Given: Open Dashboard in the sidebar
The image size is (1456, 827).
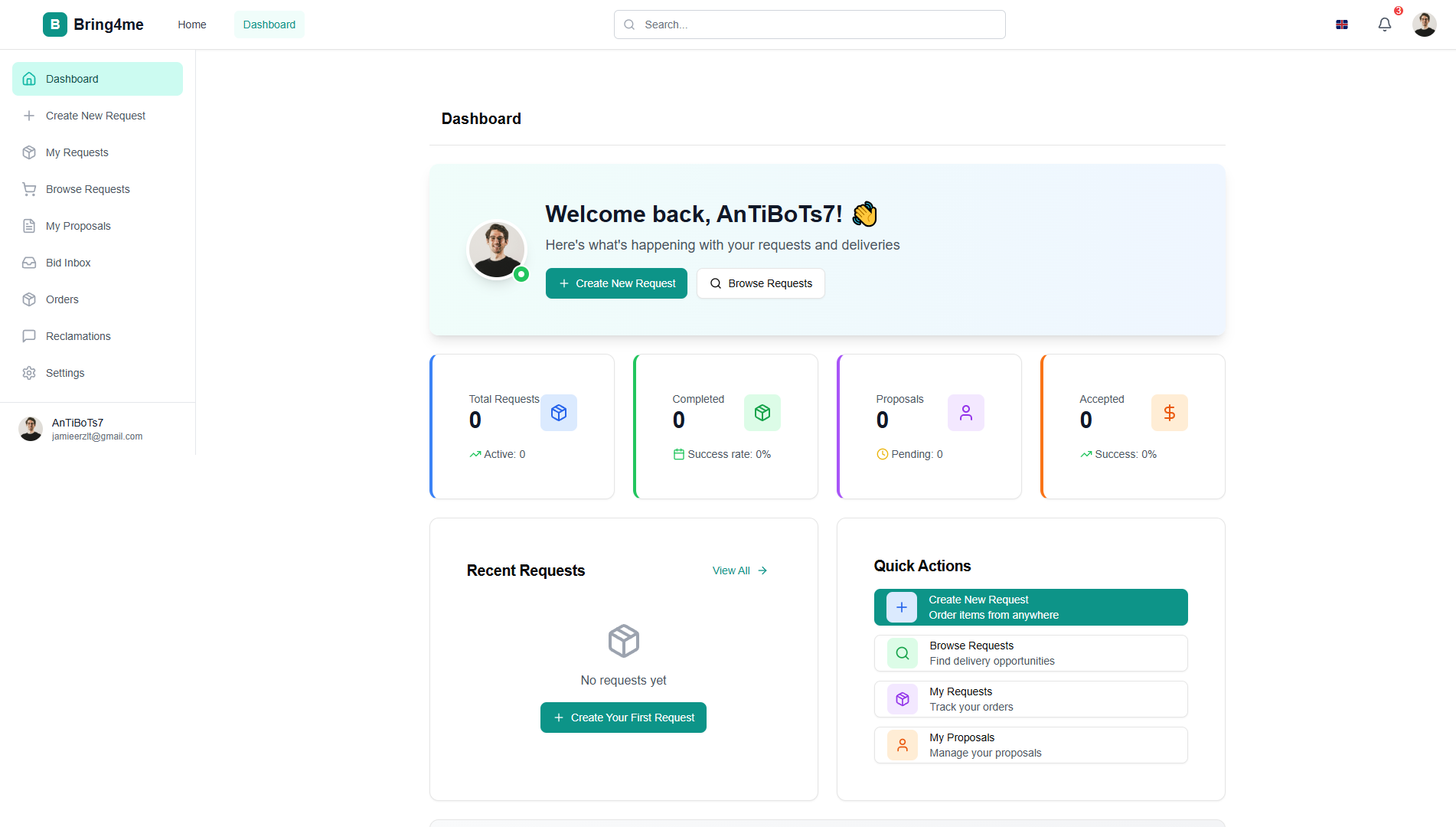Looking at the screenshot, I should pos(97,79).
